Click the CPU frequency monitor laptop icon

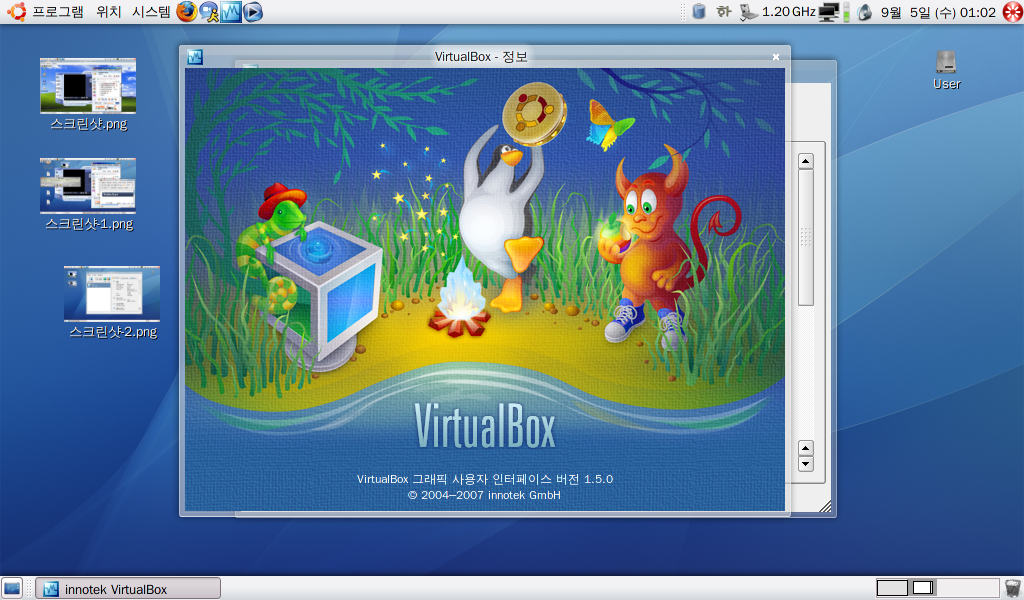pyautogui.click(x=748, y=12)
